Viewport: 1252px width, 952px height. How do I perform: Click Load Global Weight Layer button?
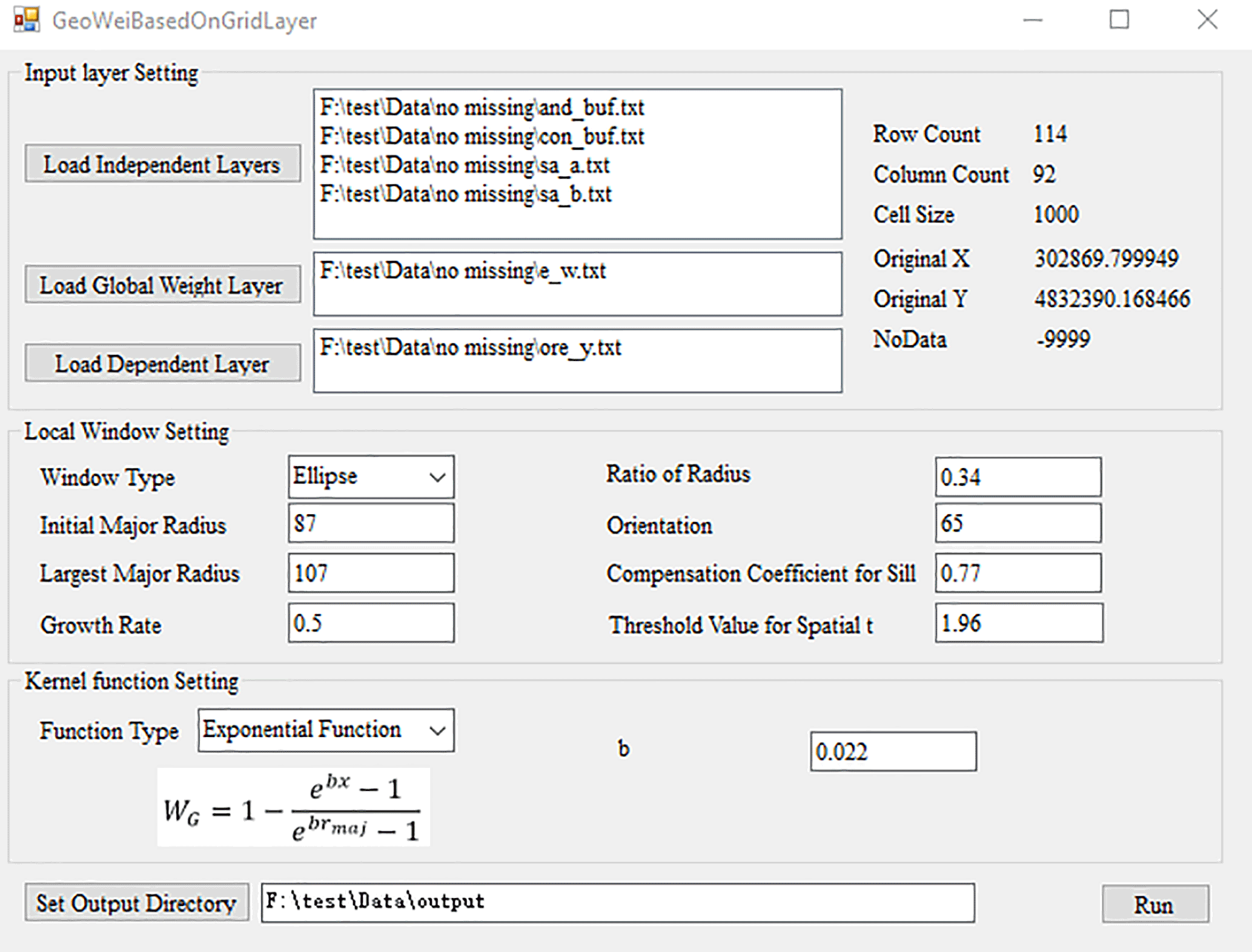162,285
